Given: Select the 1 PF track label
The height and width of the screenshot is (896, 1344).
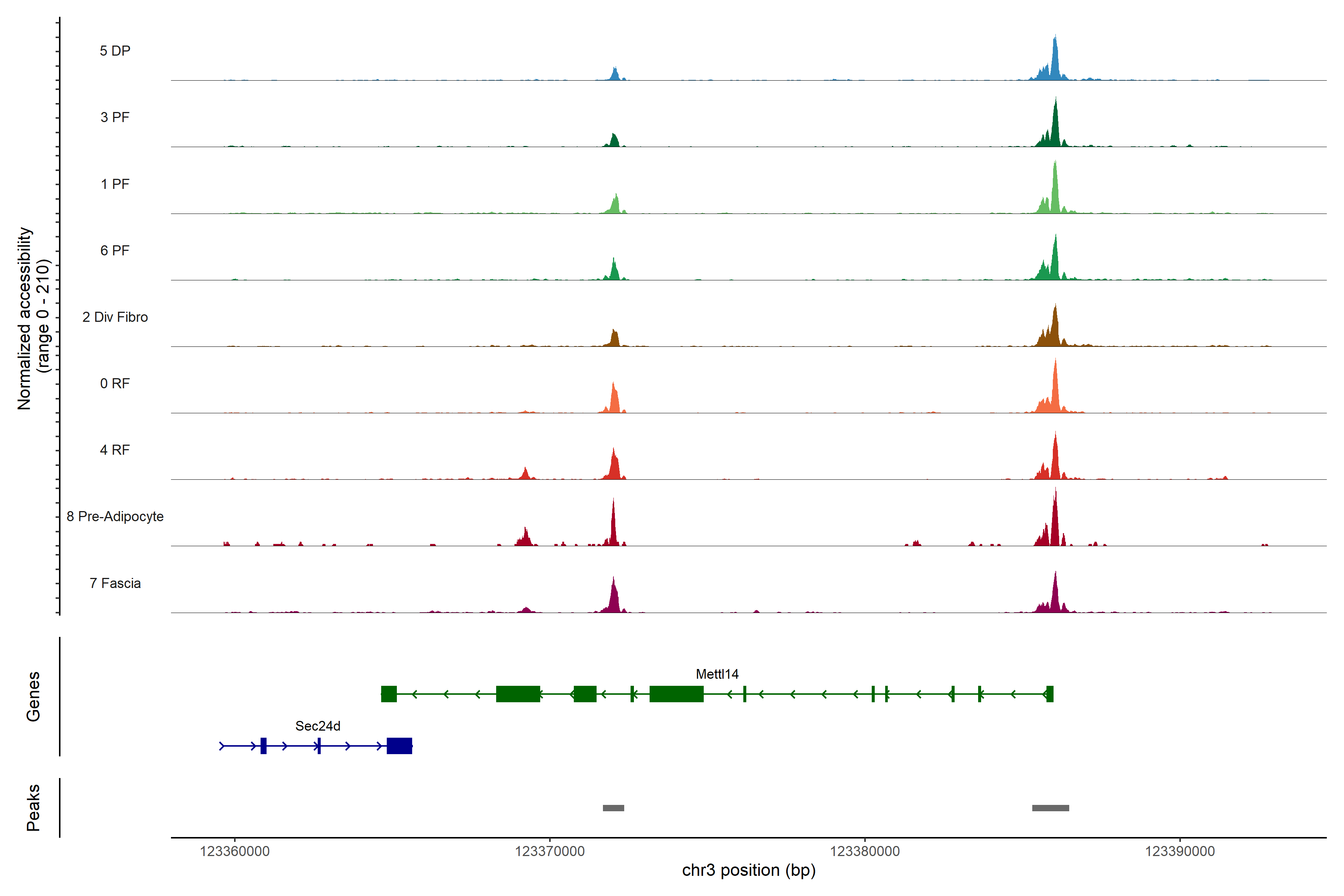Looking at the screenshot, I should pos(115,184).
